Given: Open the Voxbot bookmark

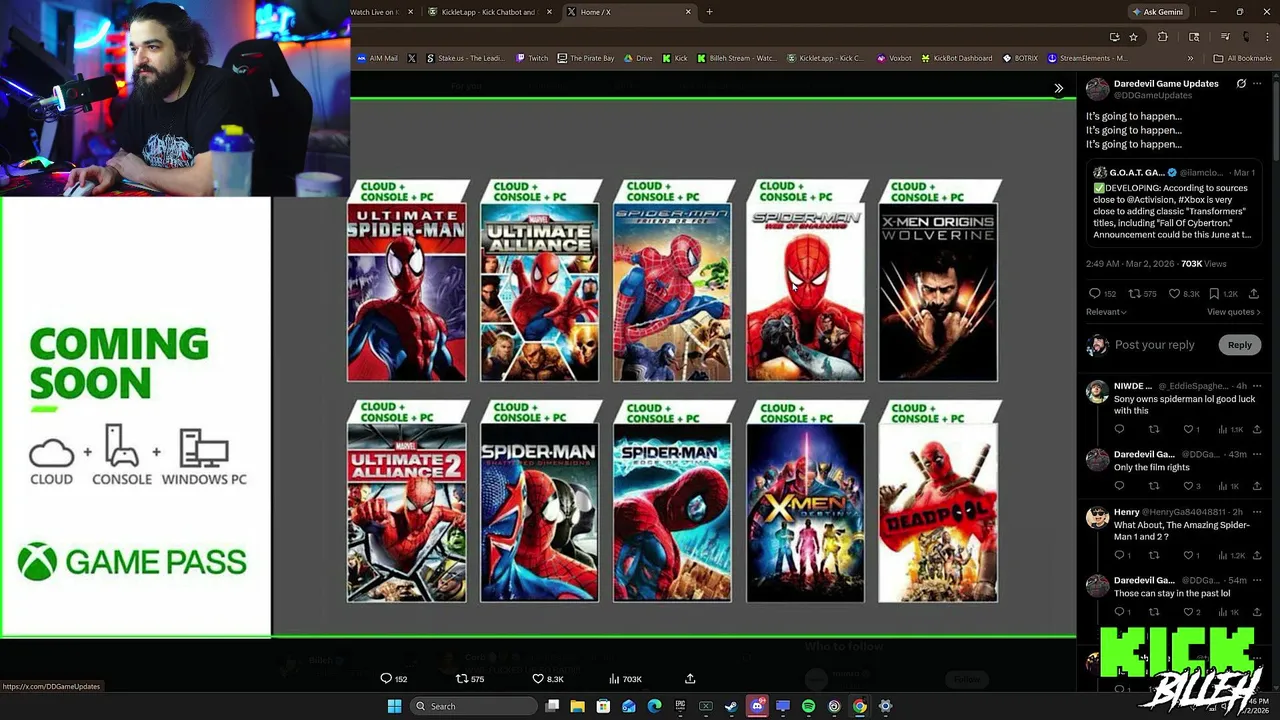Looking at the screenshot, I should coord(894,58).
